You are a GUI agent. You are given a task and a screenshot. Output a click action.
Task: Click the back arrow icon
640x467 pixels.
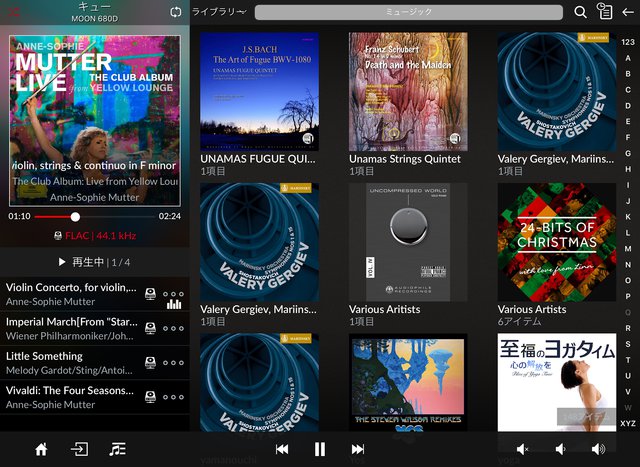tap(628, 12)
